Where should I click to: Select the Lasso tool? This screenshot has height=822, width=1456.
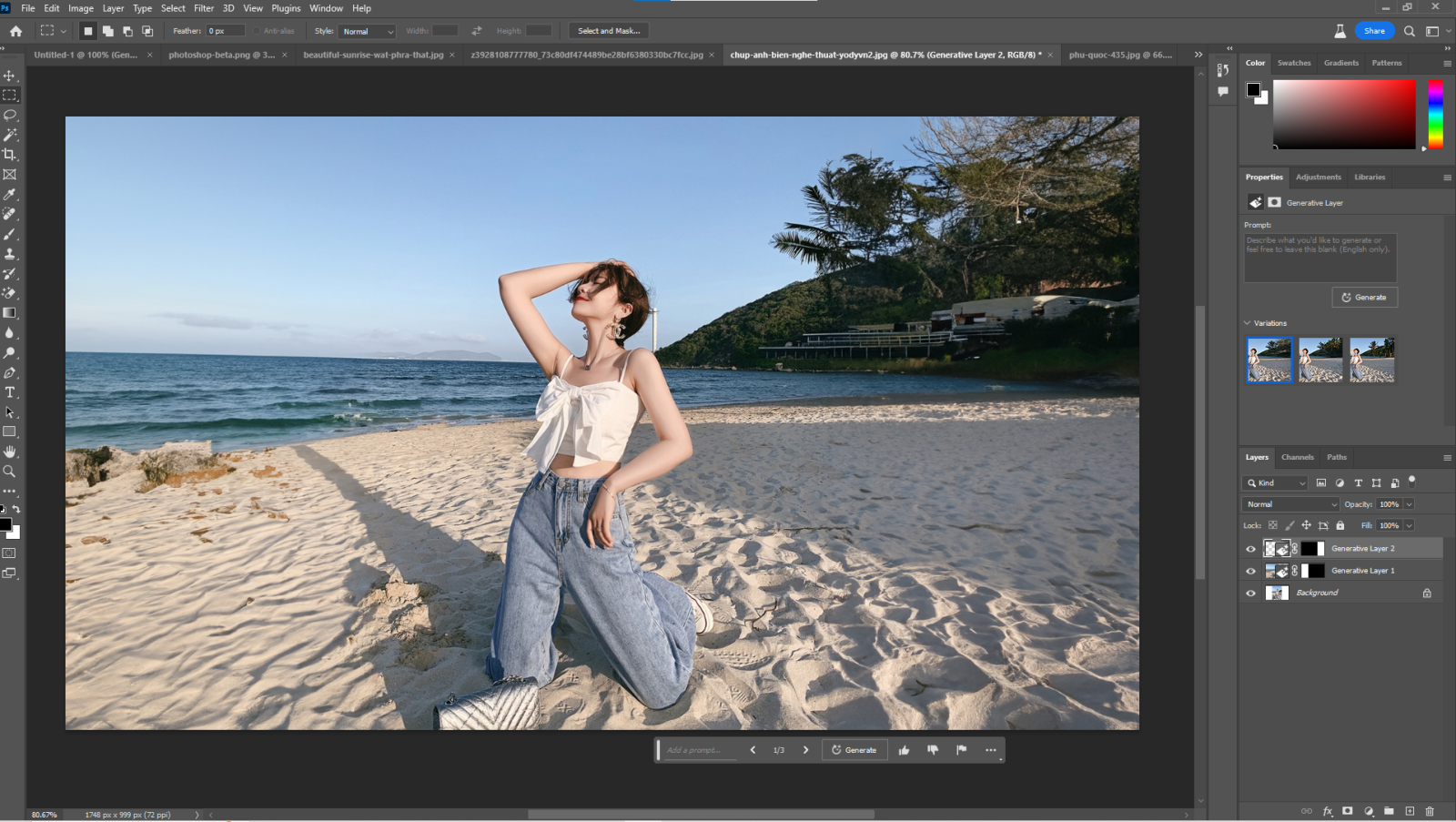10,116
